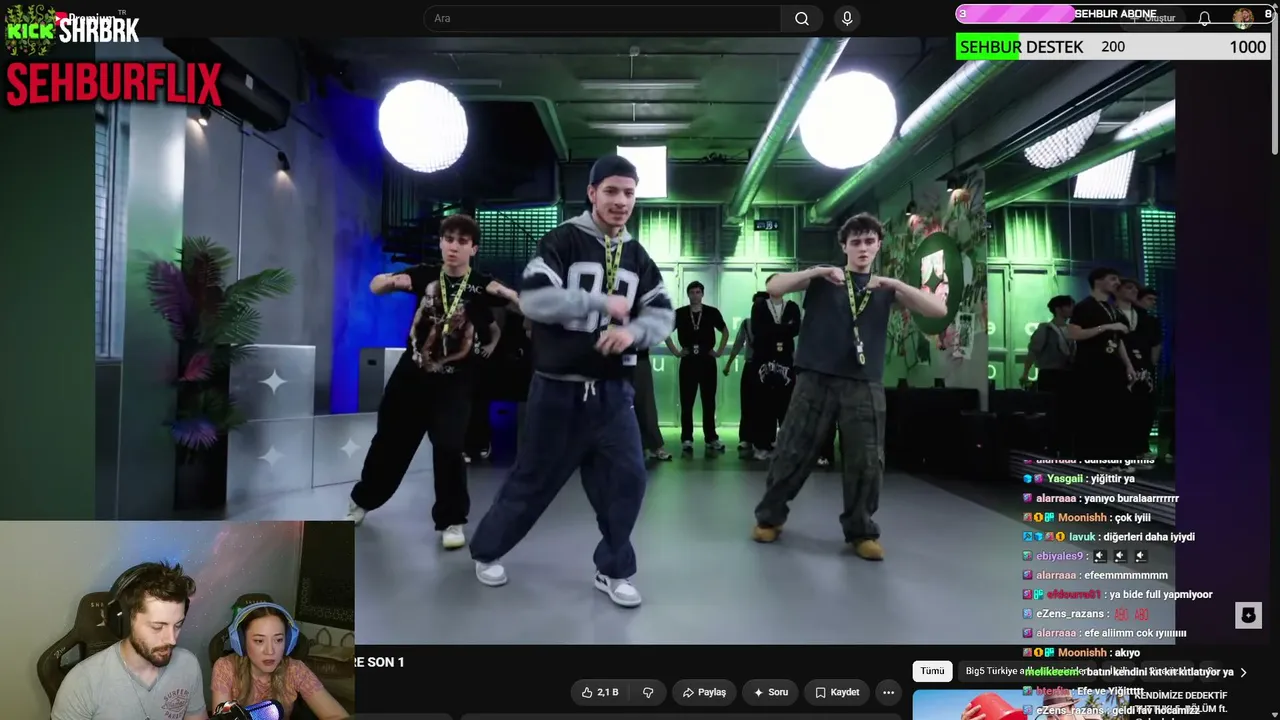Focus the Ara search field
The height and width of the screenshot is (720, 1280).
(x=603, y=18)
